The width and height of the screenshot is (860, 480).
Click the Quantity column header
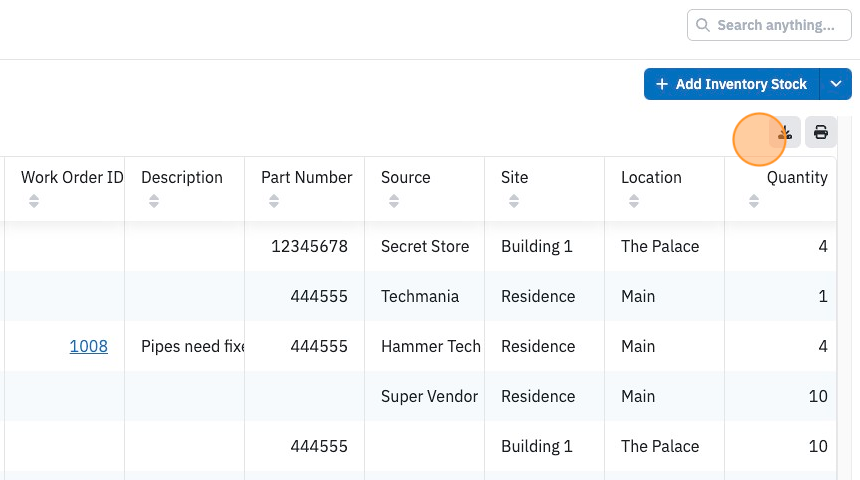point(781,189)
